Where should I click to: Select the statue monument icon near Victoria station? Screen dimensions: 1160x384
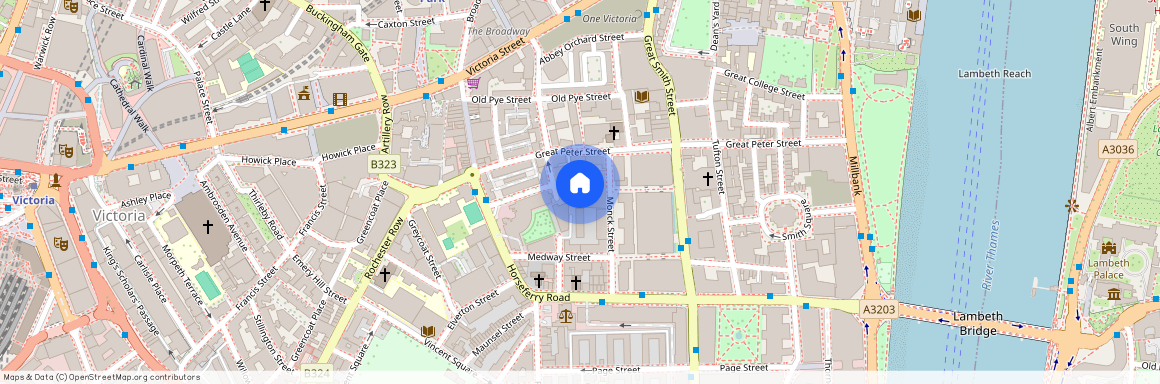pyautogui.click(x=55, y=181)
